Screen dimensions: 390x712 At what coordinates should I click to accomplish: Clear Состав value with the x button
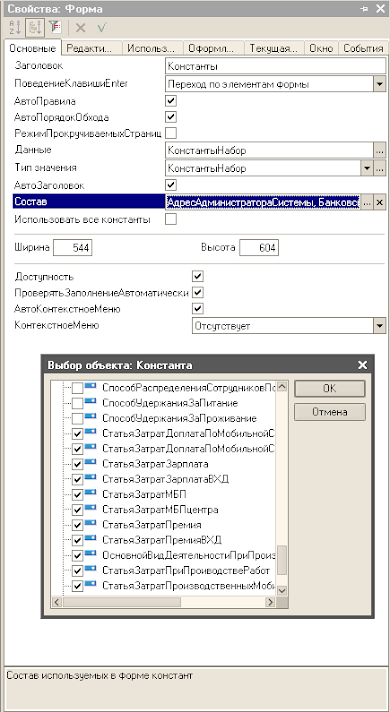coord(380,203)
